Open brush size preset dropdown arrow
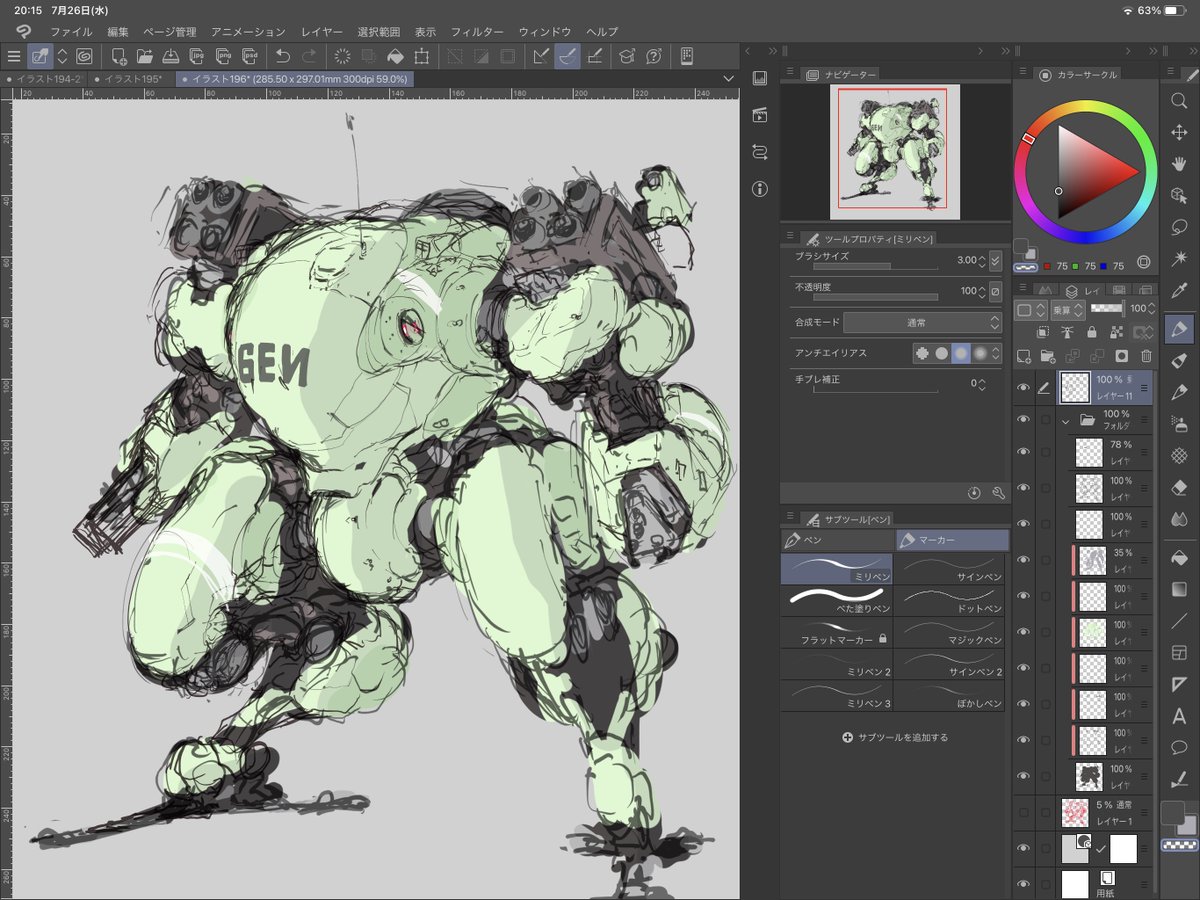The height and width of the screenshot is (900, 1200). tap(994, 261)
